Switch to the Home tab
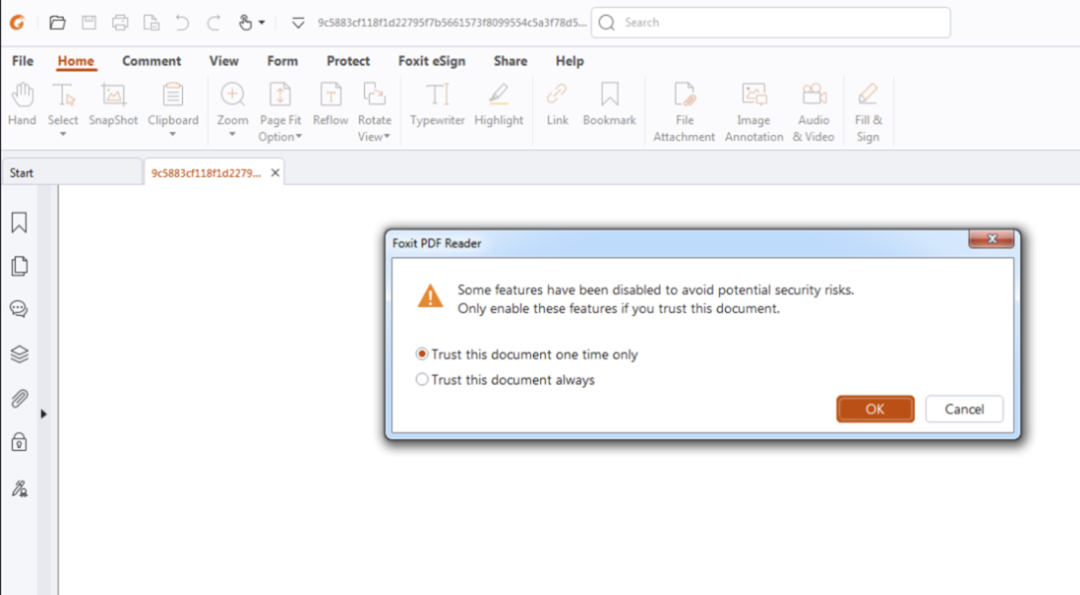Screen dimensions: 1080x595 point(76,61)
